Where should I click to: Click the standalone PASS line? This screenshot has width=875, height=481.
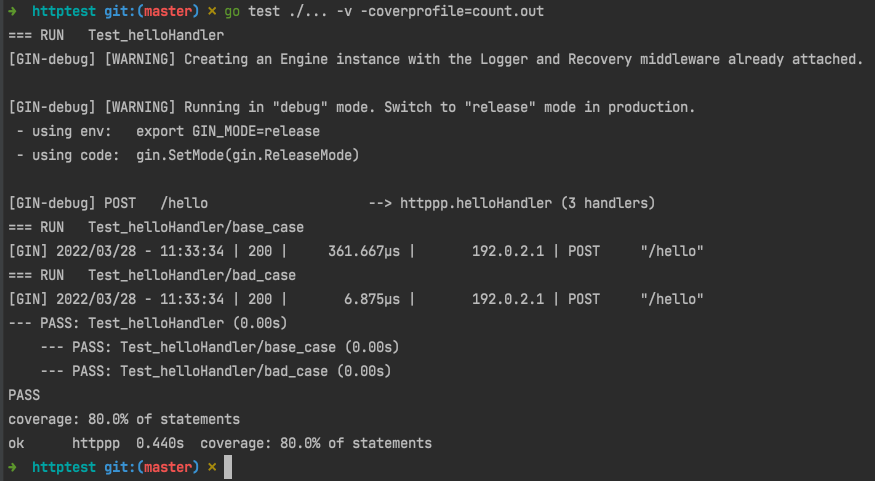[x=24, y=395]
